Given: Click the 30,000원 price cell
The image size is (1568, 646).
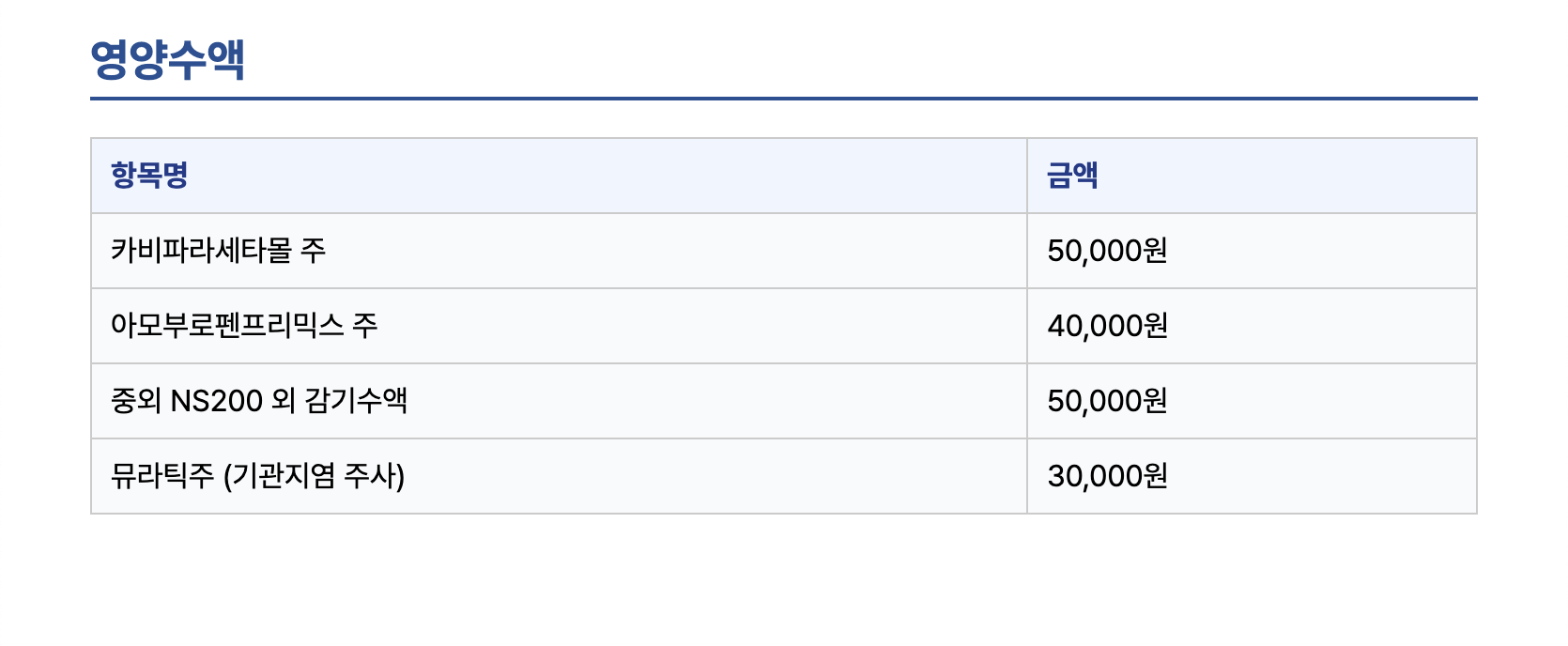Looking at the screenshot, I should pos(1107,476).
